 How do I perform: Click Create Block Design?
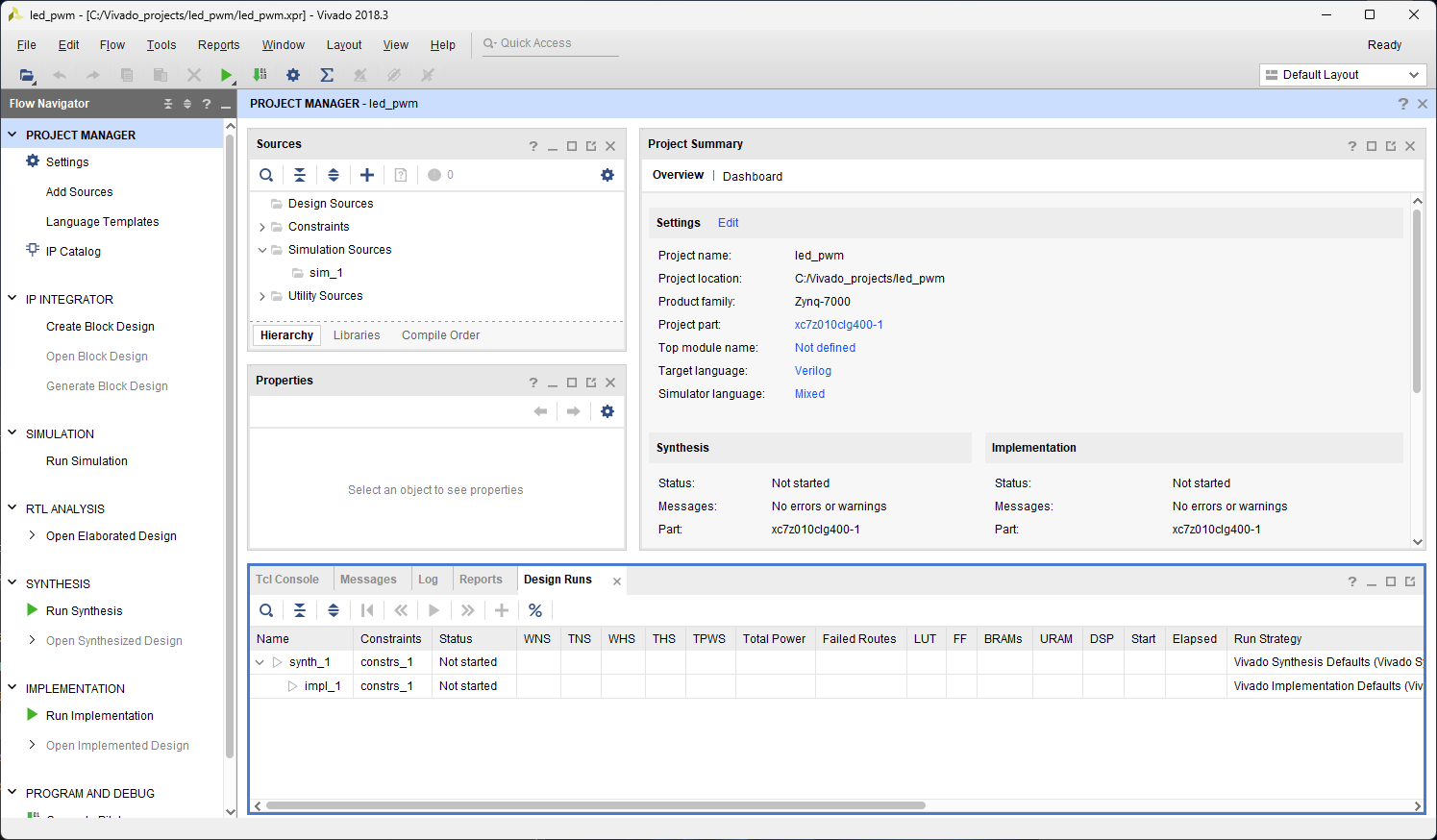(100, 327)
